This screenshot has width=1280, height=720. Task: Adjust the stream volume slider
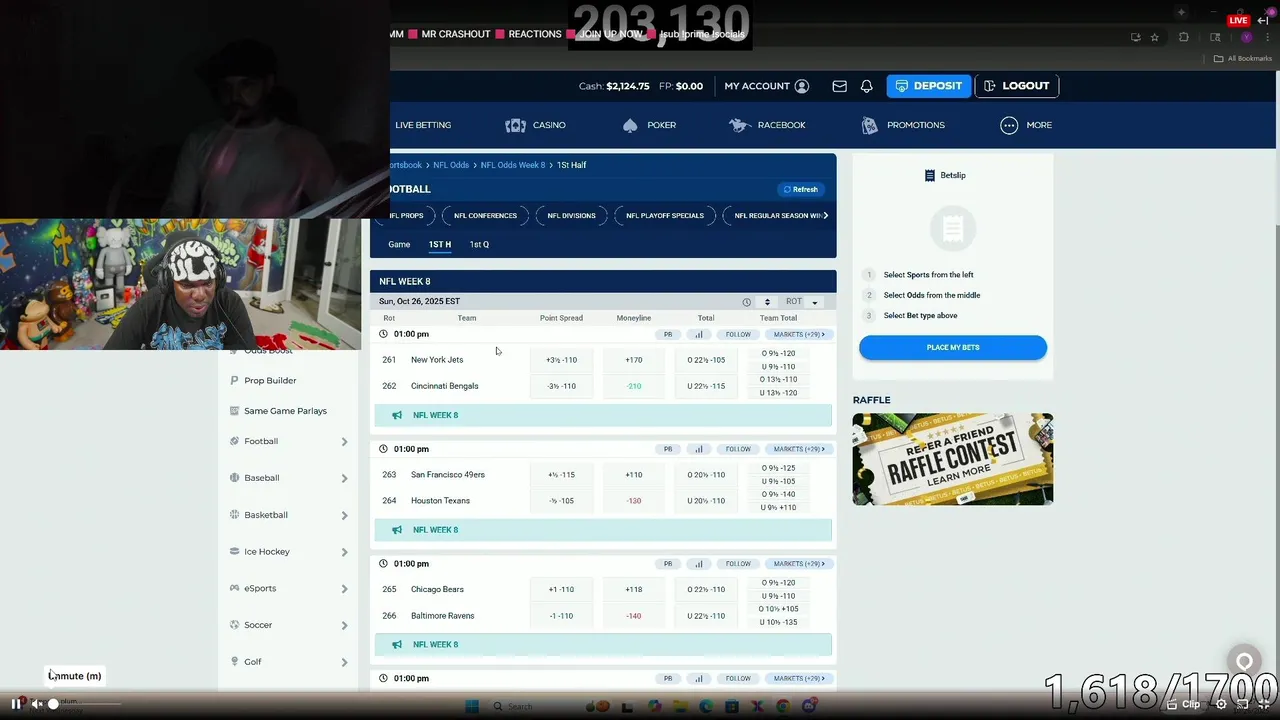[85, 704]
